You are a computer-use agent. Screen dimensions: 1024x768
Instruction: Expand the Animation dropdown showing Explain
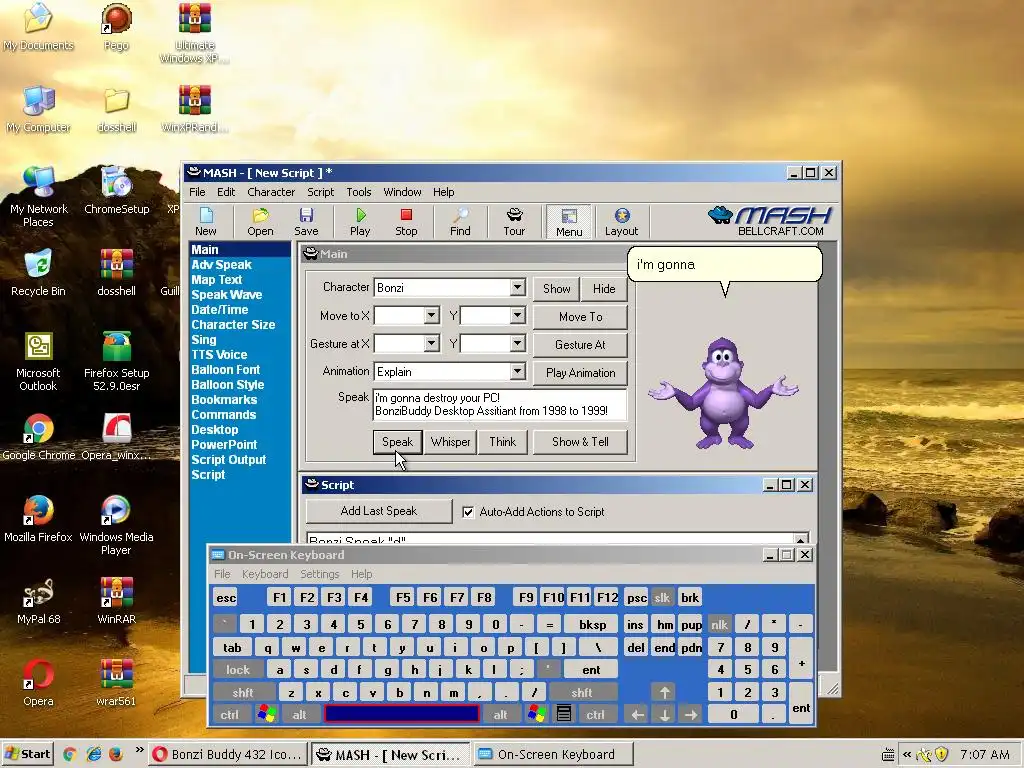(x=517, y=372)
